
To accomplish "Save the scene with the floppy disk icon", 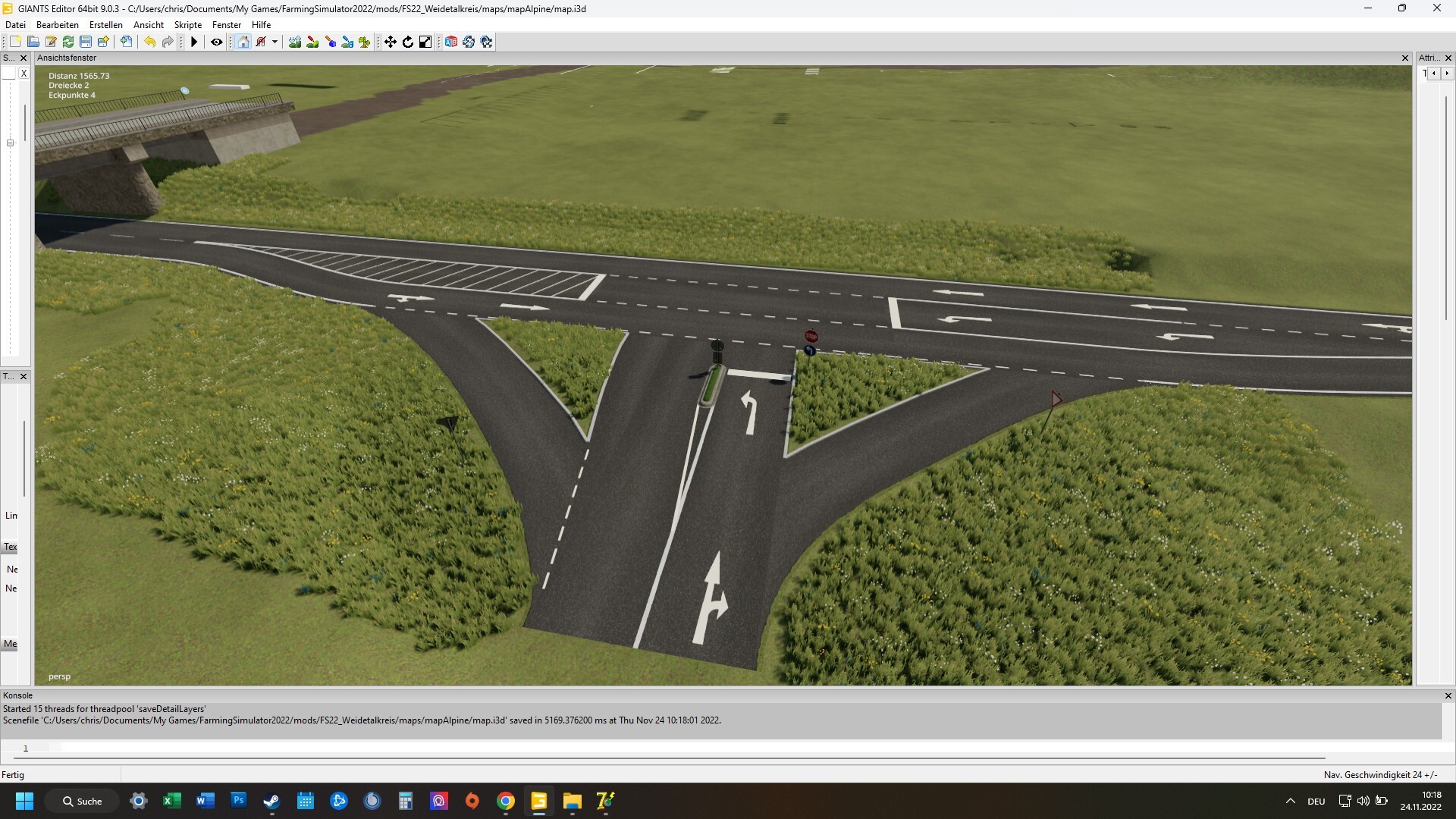I will tap(86, 42).
